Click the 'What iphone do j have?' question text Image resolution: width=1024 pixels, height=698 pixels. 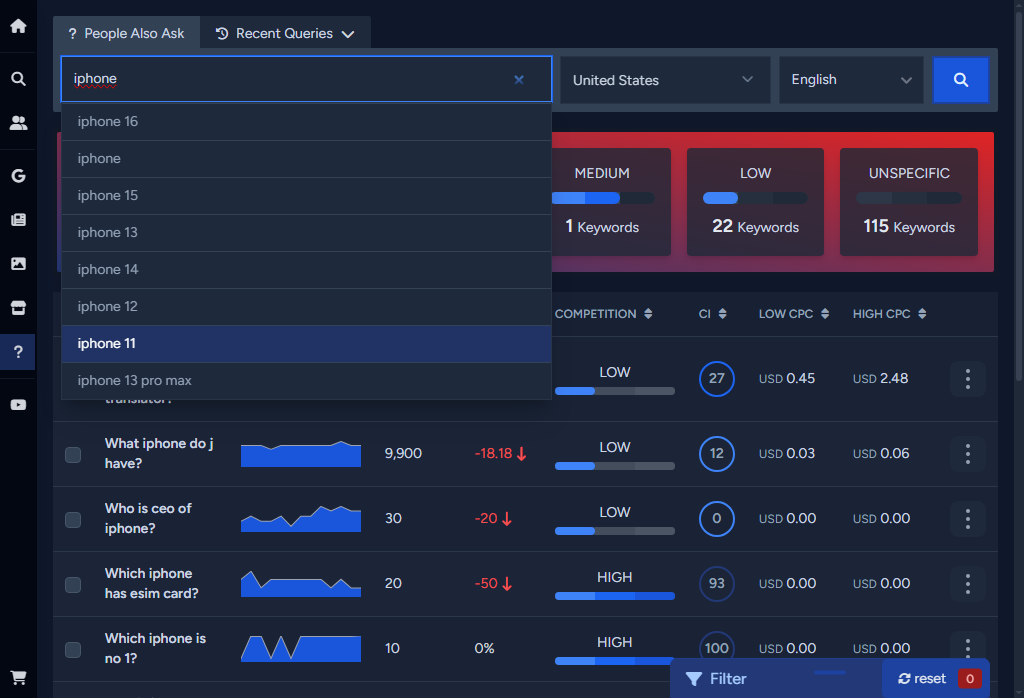pos(159,454)
